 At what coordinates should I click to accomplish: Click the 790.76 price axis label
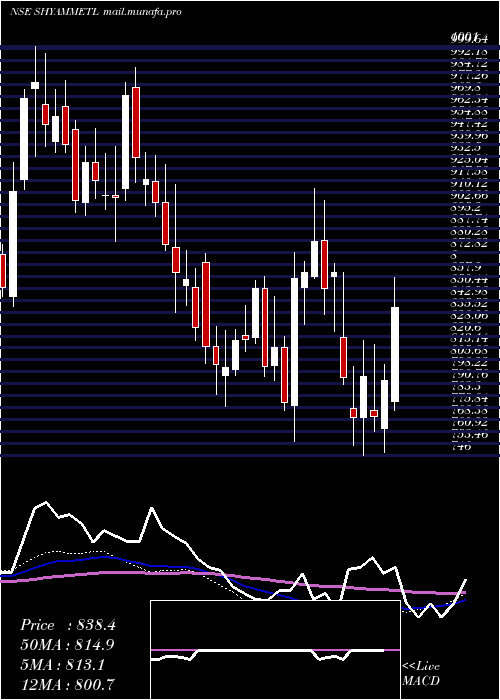click(x=468, y=375)
